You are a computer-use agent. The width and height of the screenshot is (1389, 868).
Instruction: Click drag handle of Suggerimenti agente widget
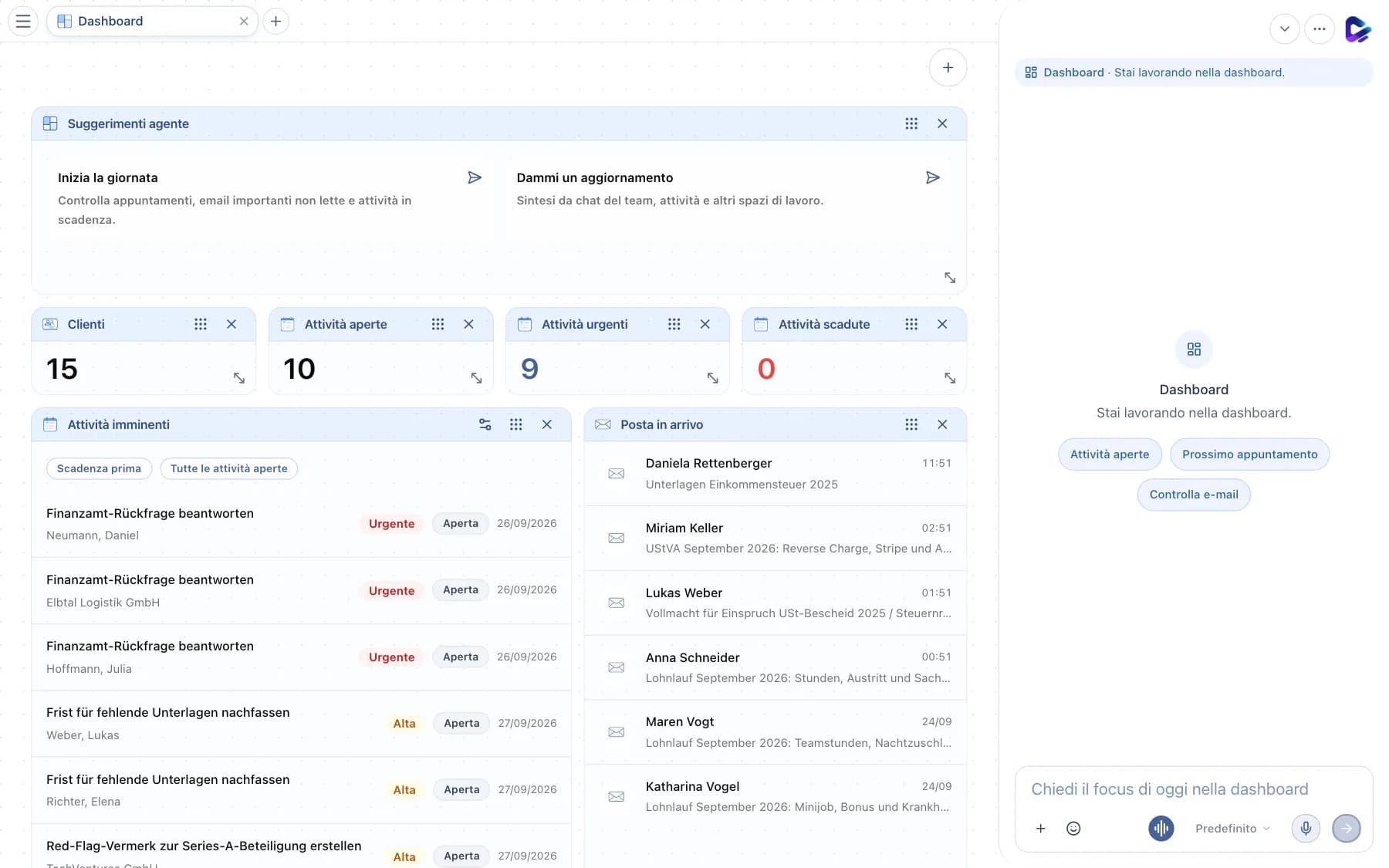911,123
